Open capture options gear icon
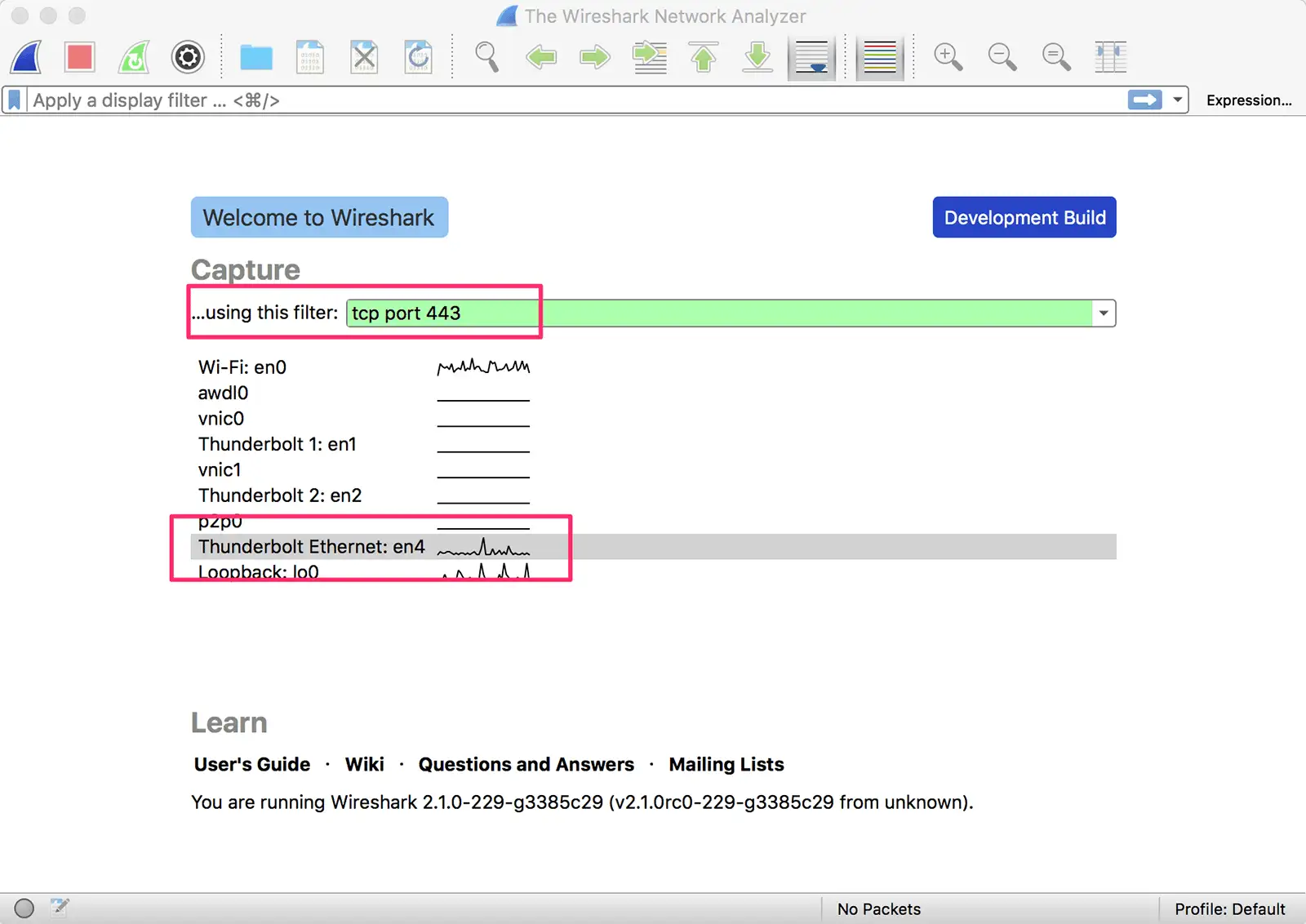 [188, 57]
